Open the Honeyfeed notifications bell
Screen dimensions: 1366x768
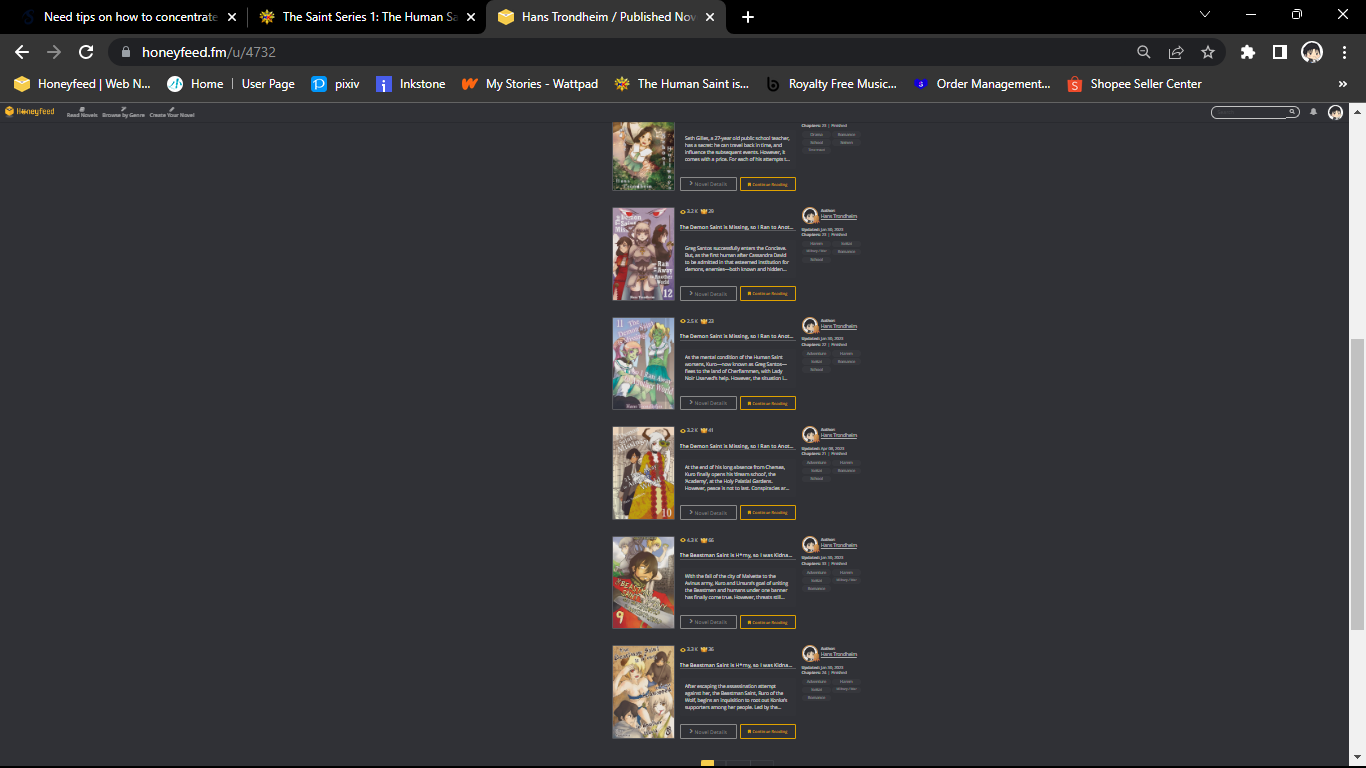[x=1313, y=112]
